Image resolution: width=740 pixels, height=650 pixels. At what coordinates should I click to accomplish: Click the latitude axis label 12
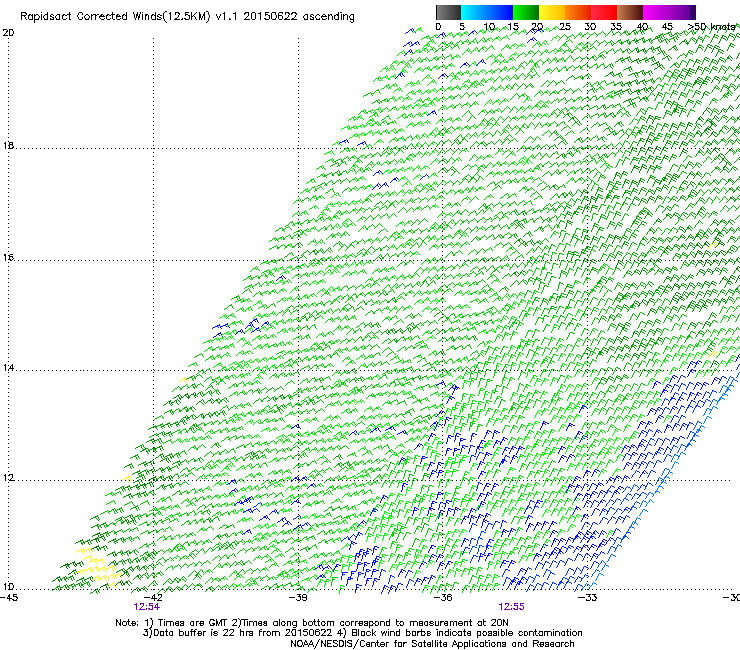click(x=8, y=478)
